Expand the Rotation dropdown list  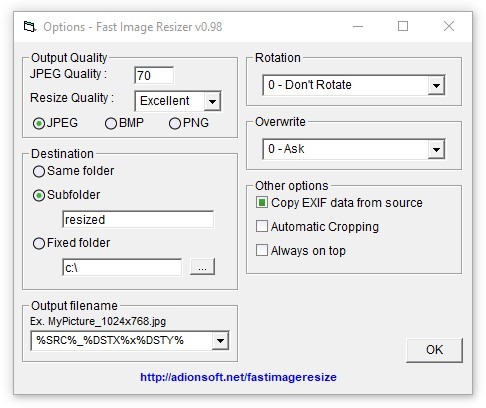[436, 85]
